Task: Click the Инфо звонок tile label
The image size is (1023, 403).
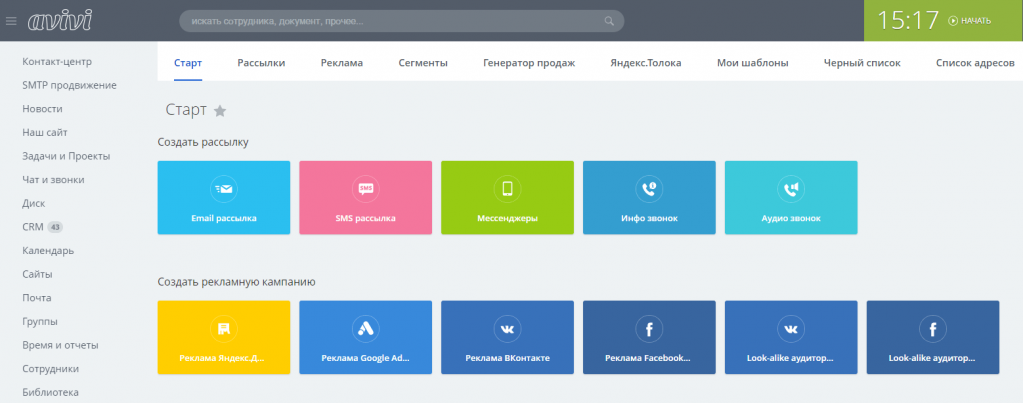Action: pos(649,218)
